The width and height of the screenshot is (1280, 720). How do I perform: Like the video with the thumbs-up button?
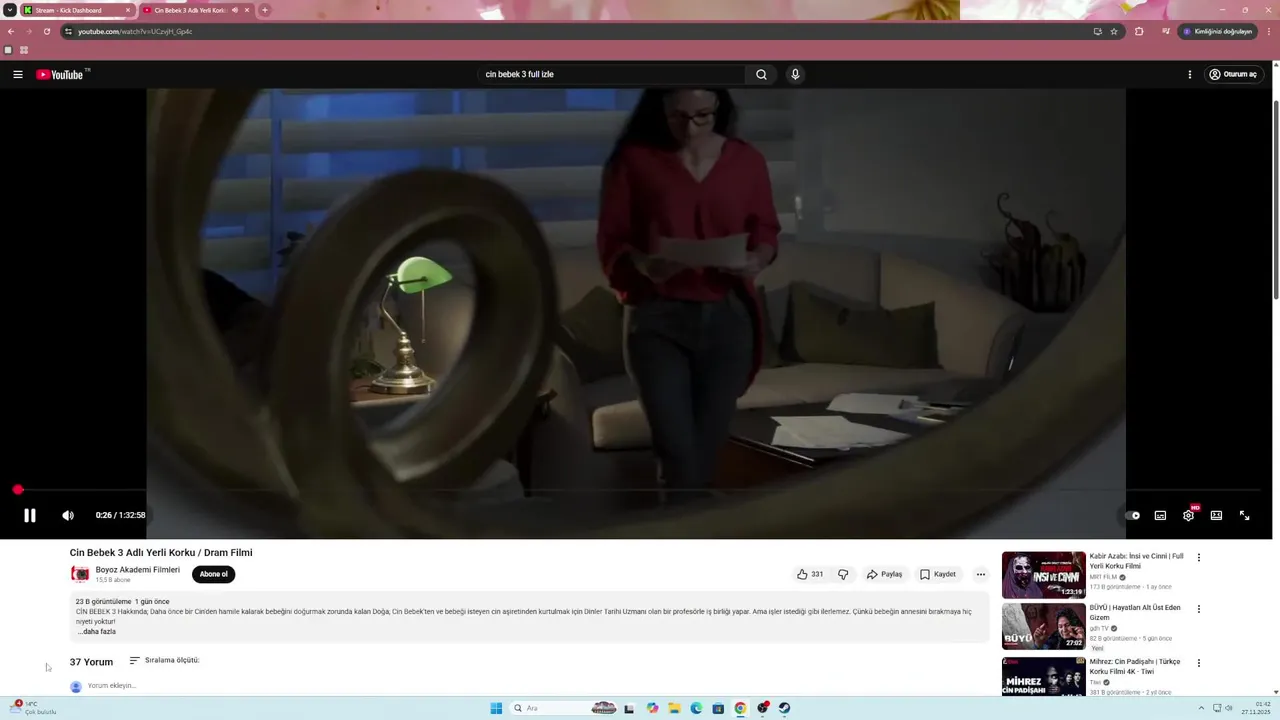click(810, 574)
